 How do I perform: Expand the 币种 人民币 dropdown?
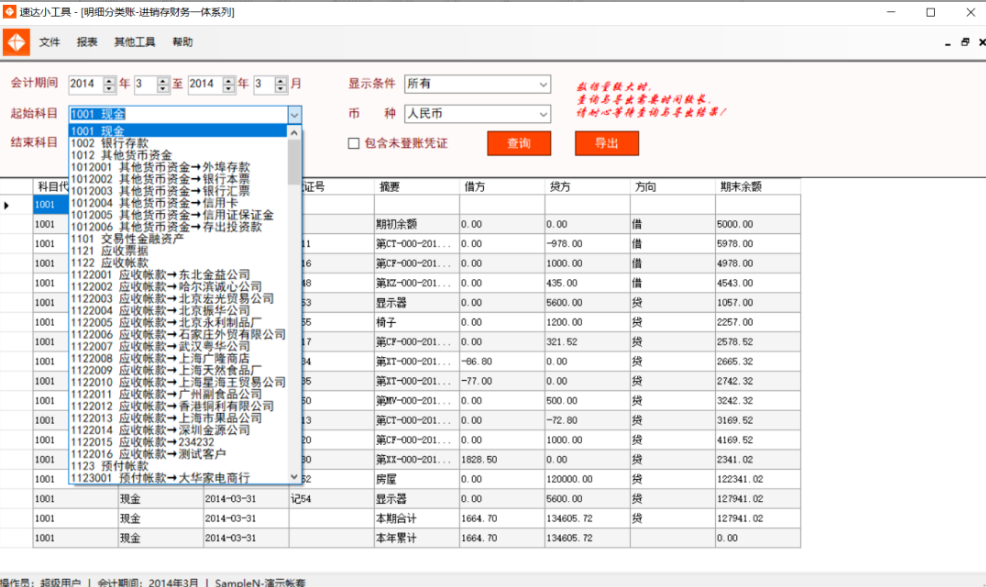coord(543,114)
